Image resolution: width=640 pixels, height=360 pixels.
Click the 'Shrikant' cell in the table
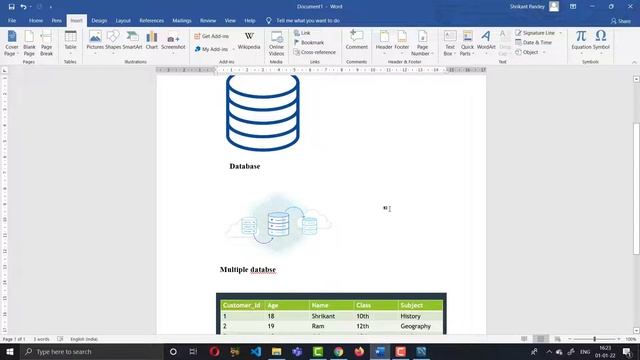pos(323,316)
